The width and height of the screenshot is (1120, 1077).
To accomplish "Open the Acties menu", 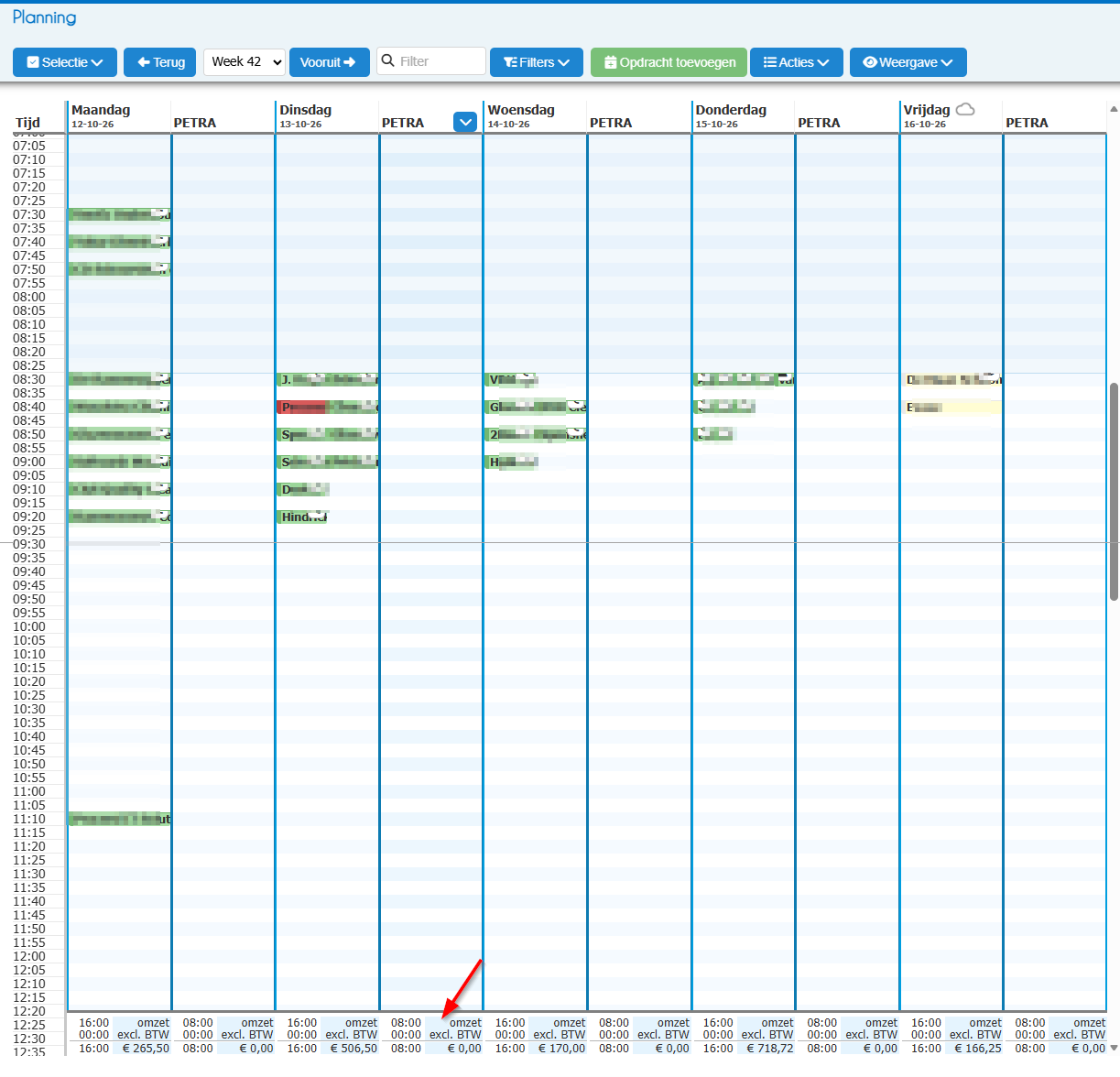I will tap(797, 62).
